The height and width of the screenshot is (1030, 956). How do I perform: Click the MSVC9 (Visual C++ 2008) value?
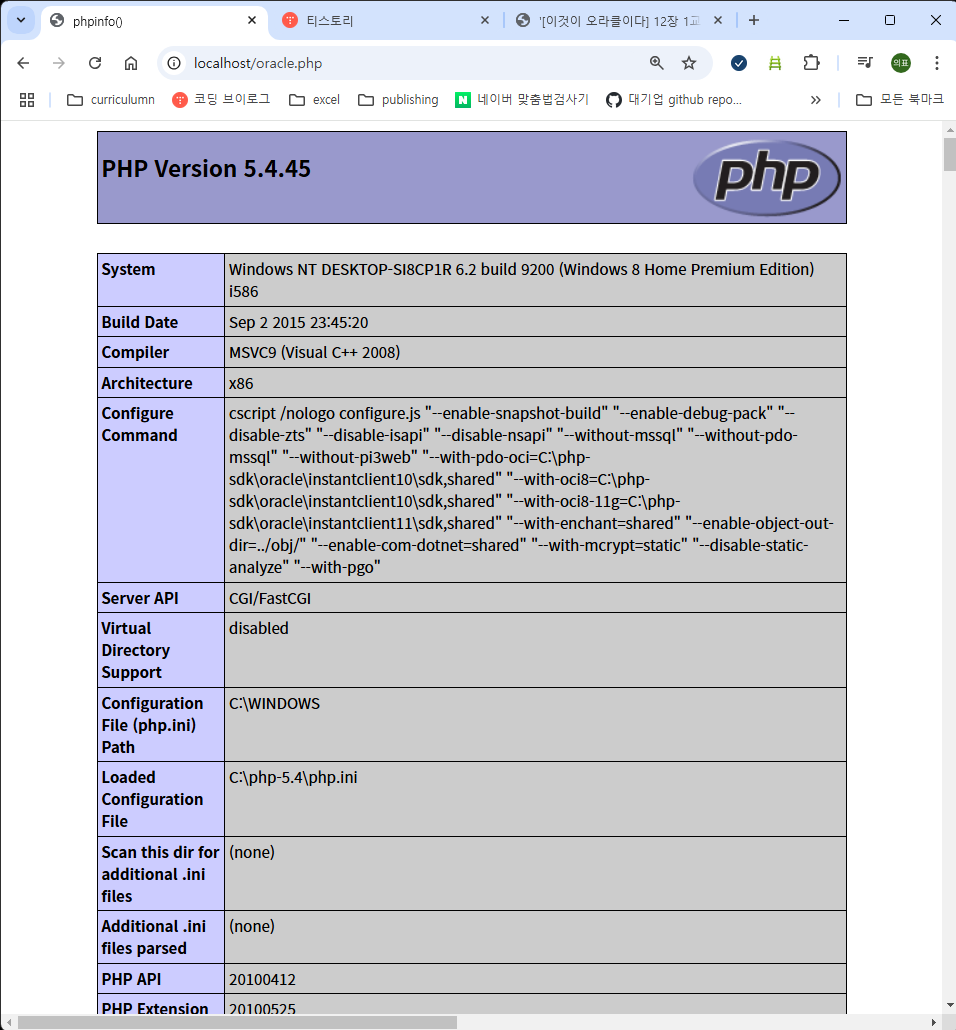314,353
